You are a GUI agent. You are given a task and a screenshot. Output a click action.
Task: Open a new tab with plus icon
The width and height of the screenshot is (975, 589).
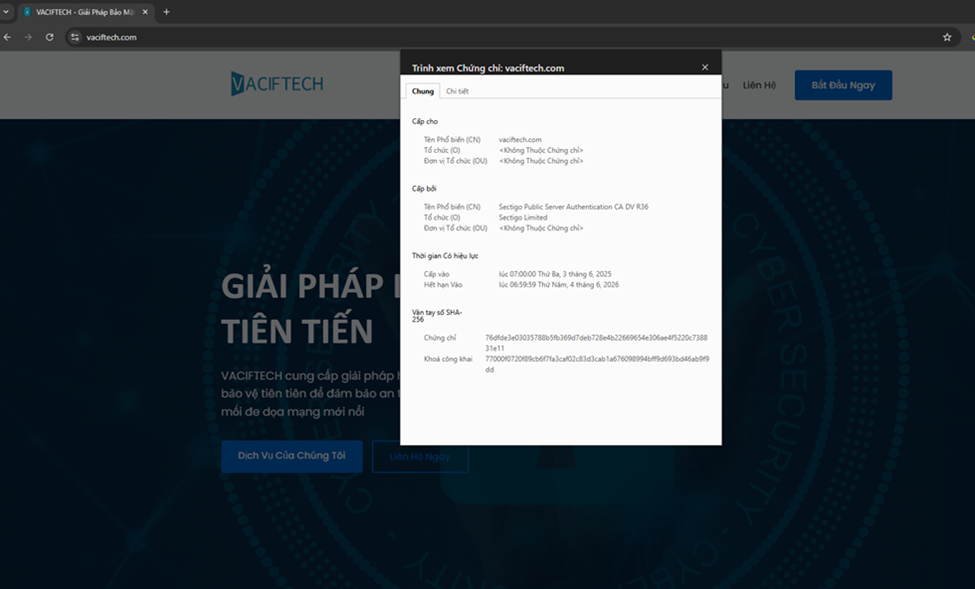pyautogui.click(x=166, y=12)
